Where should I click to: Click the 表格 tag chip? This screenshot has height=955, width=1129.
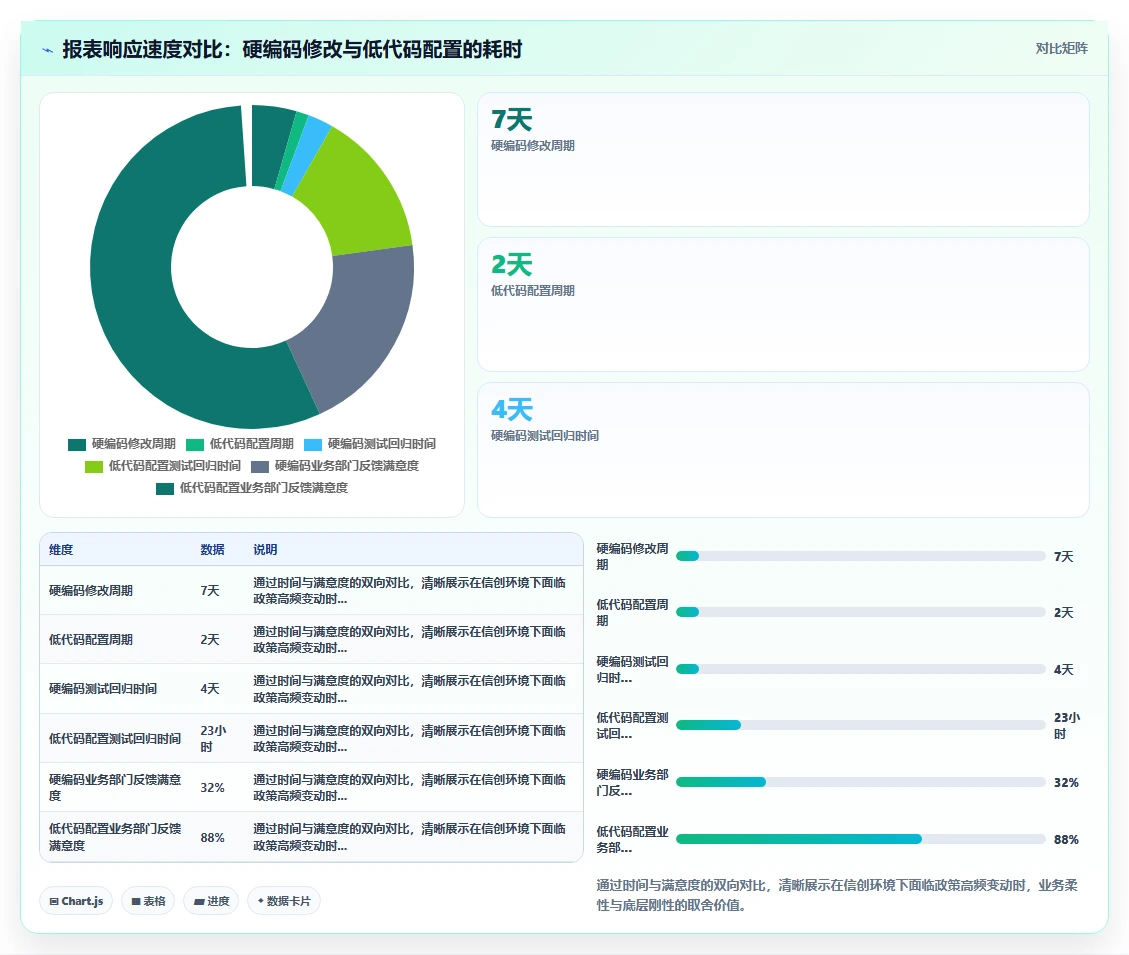pyautogui.click(x=148, y=901)
